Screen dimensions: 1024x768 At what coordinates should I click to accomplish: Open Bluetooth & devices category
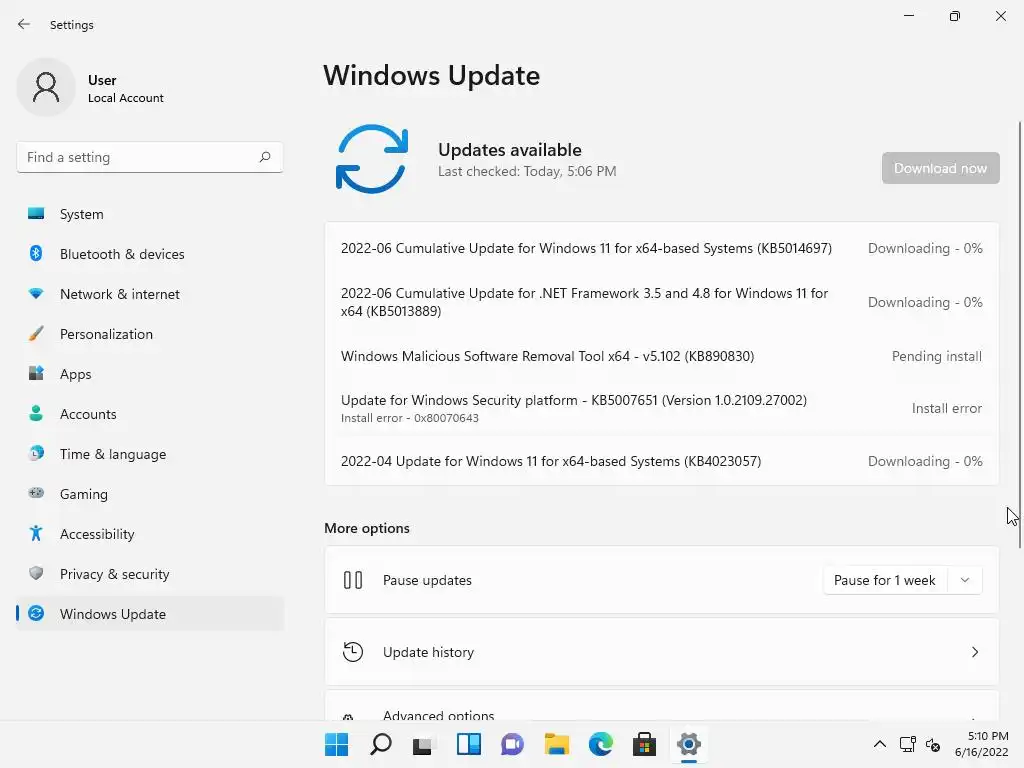coord(150,254)
